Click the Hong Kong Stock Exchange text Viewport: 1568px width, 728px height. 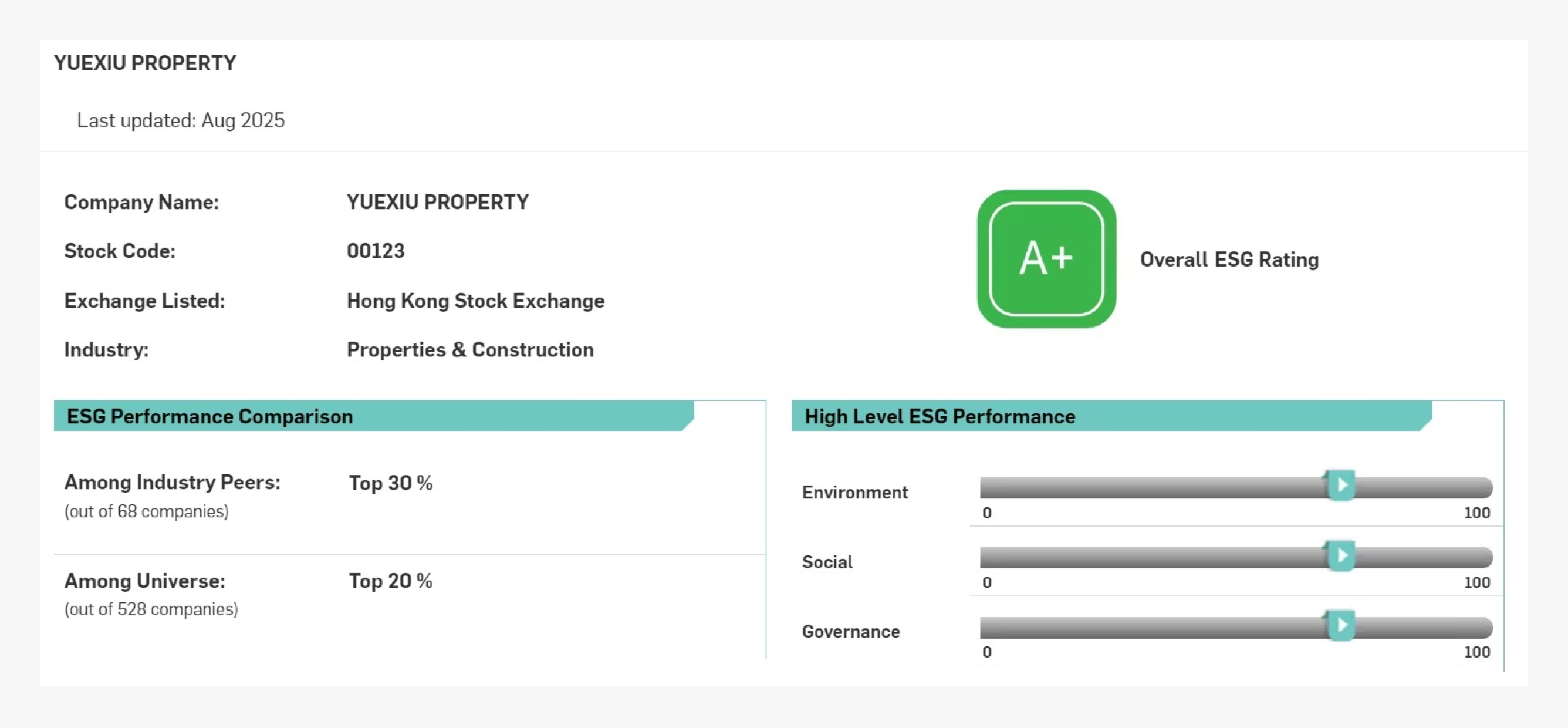coord(475,301)
